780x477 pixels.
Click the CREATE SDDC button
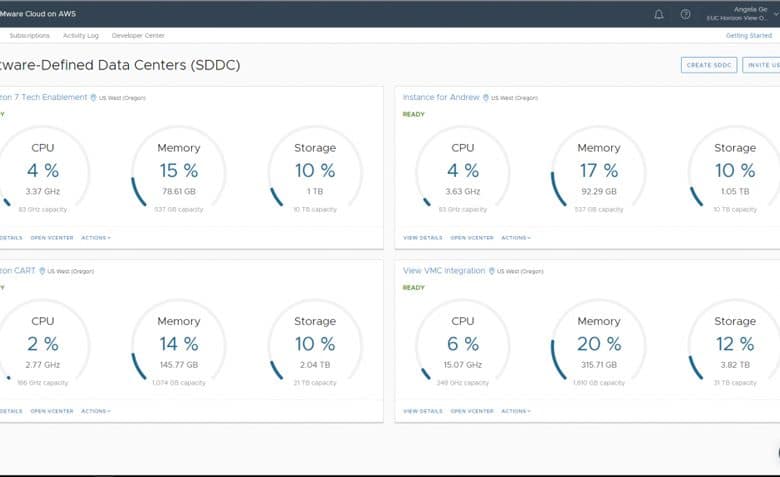click(709, 65)
